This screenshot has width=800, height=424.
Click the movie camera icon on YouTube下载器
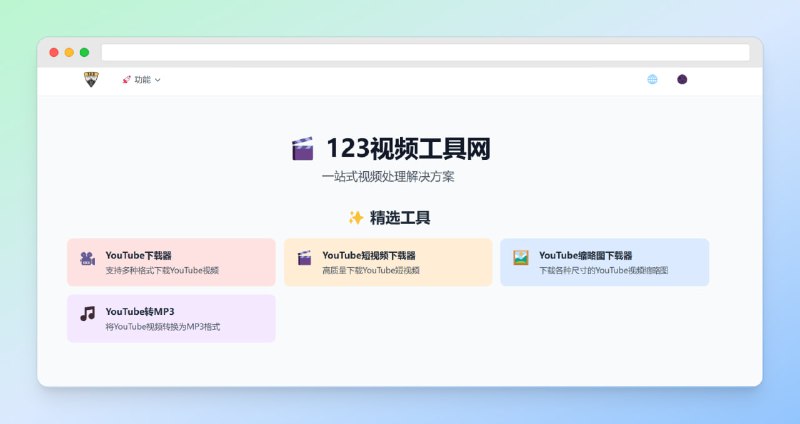pyautogui.click(x=87, y=259)
